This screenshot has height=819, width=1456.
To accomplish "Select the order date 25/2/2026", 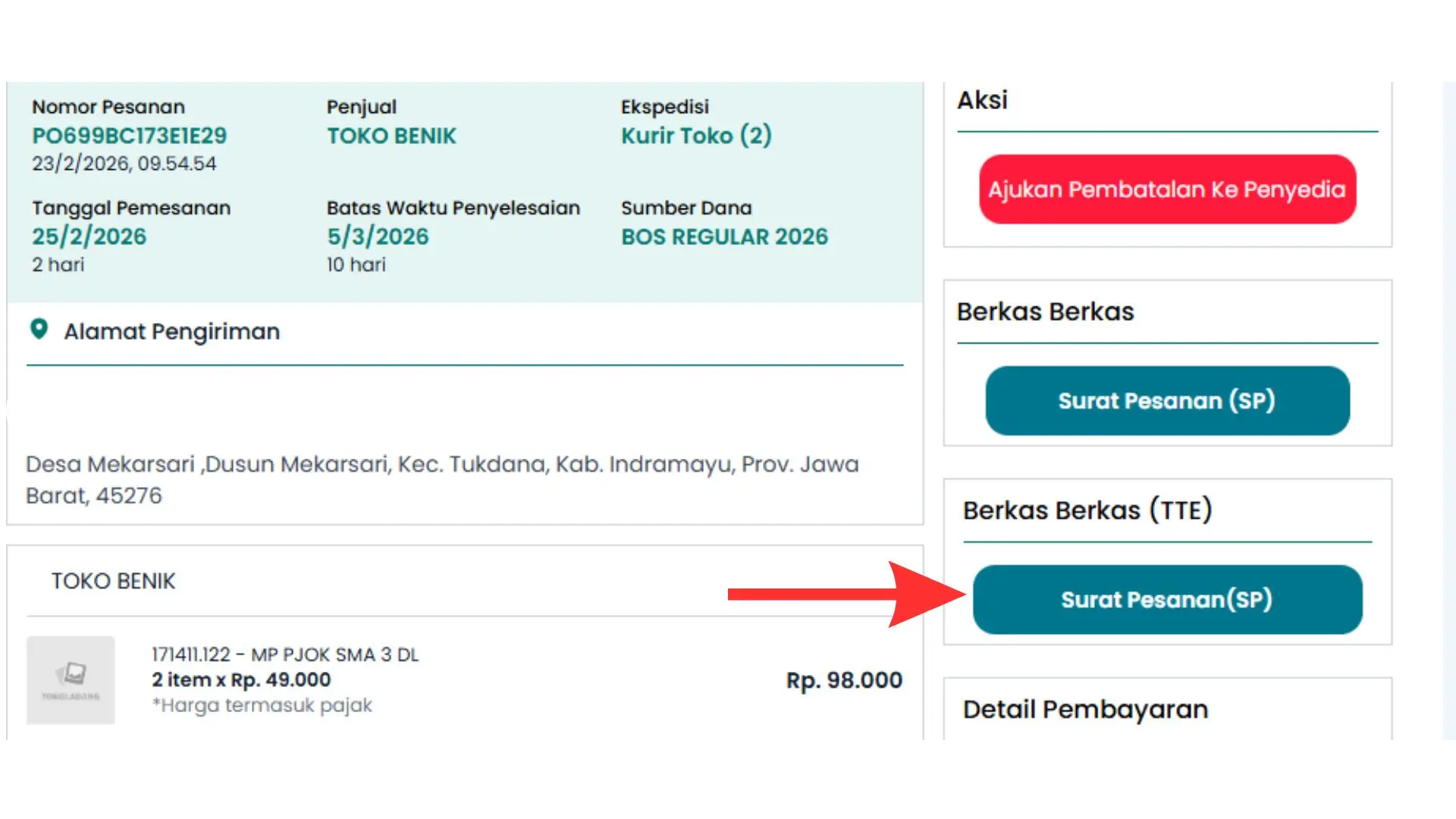I will [x=89, y=237].
